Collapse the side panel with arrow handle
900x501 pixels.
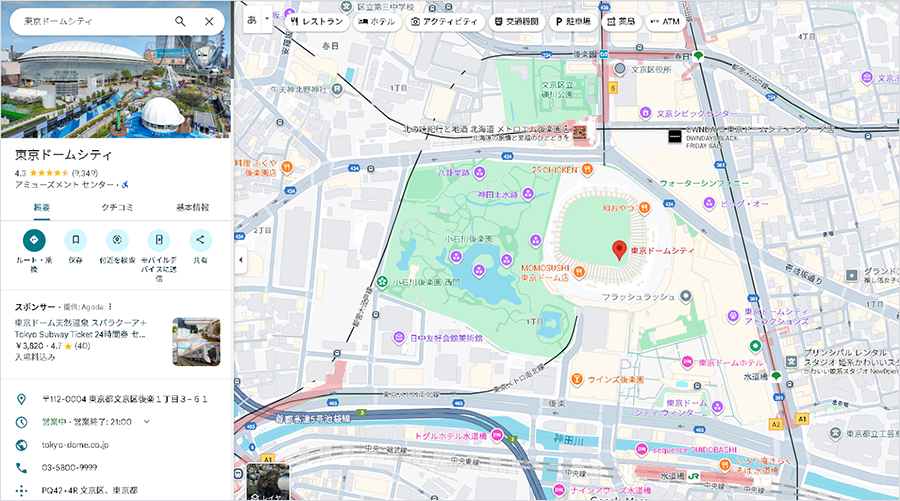pyautogui.click(x=240, y=260)
